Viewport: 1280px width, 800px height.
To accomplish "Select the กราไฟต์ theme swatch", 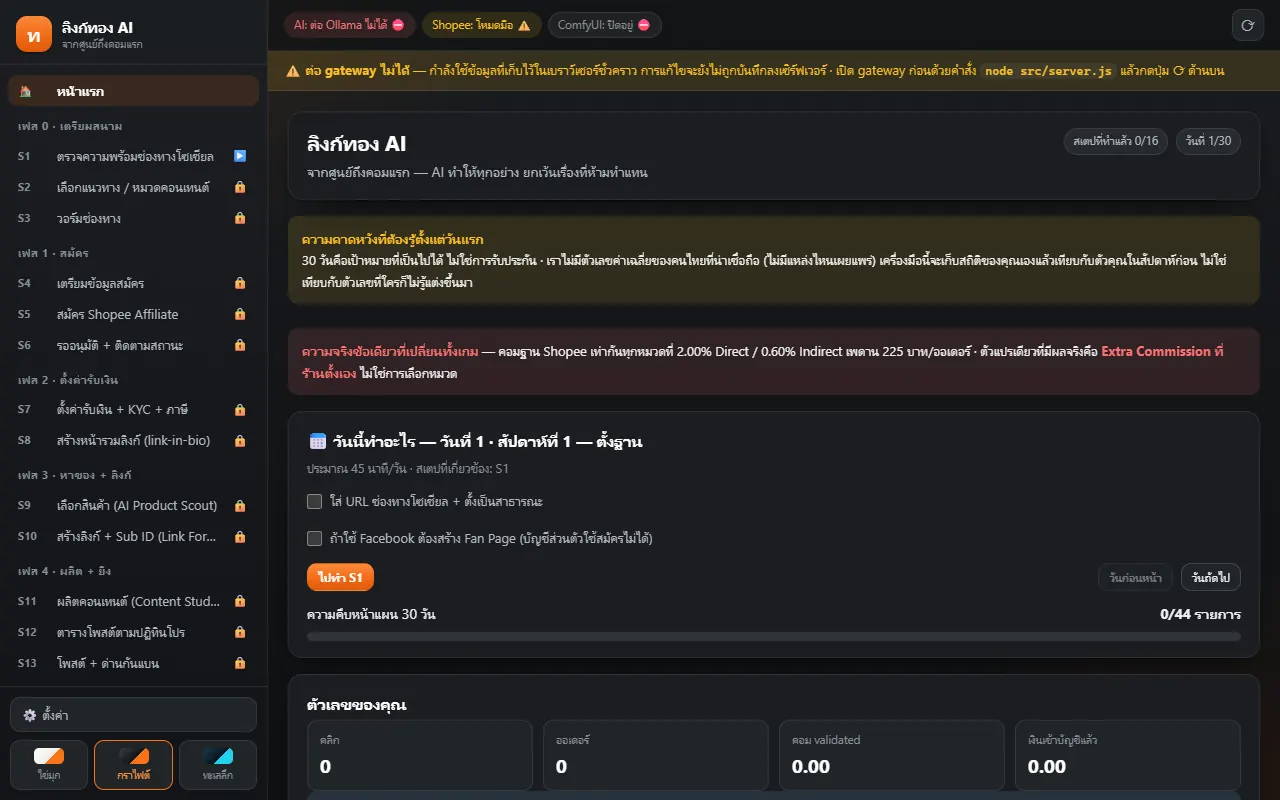I will (133, 765).
